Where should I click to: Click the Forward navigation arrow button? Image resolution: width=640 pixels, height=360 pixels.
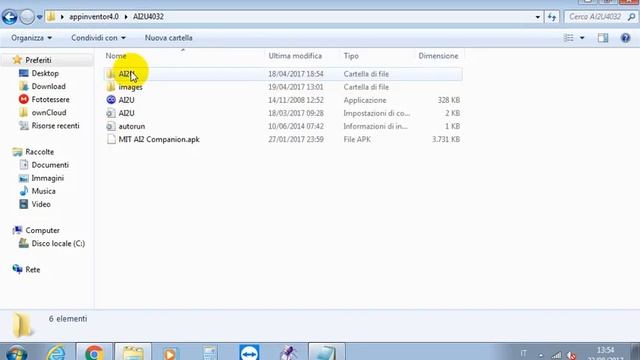tap(27, 17)
